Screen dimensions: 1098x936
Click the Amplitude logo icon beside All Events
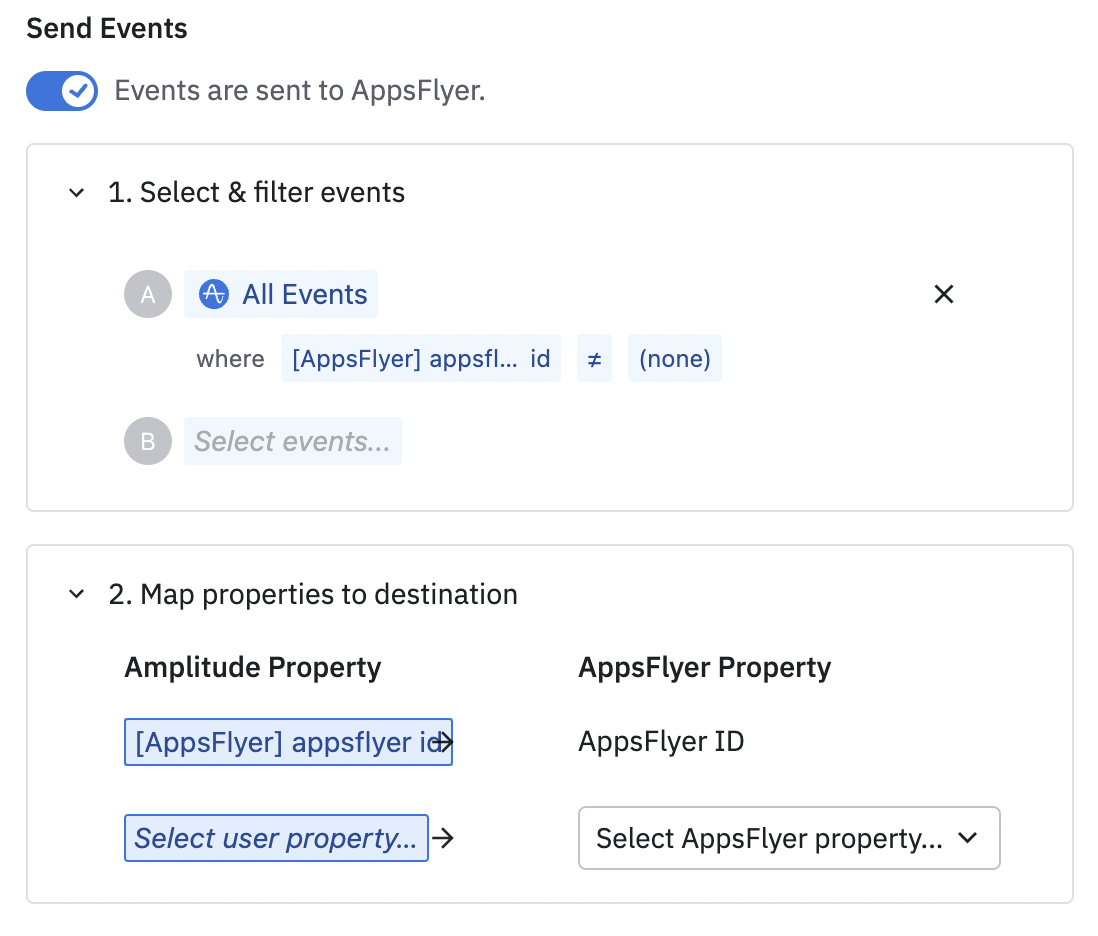[x=214, y=294]
